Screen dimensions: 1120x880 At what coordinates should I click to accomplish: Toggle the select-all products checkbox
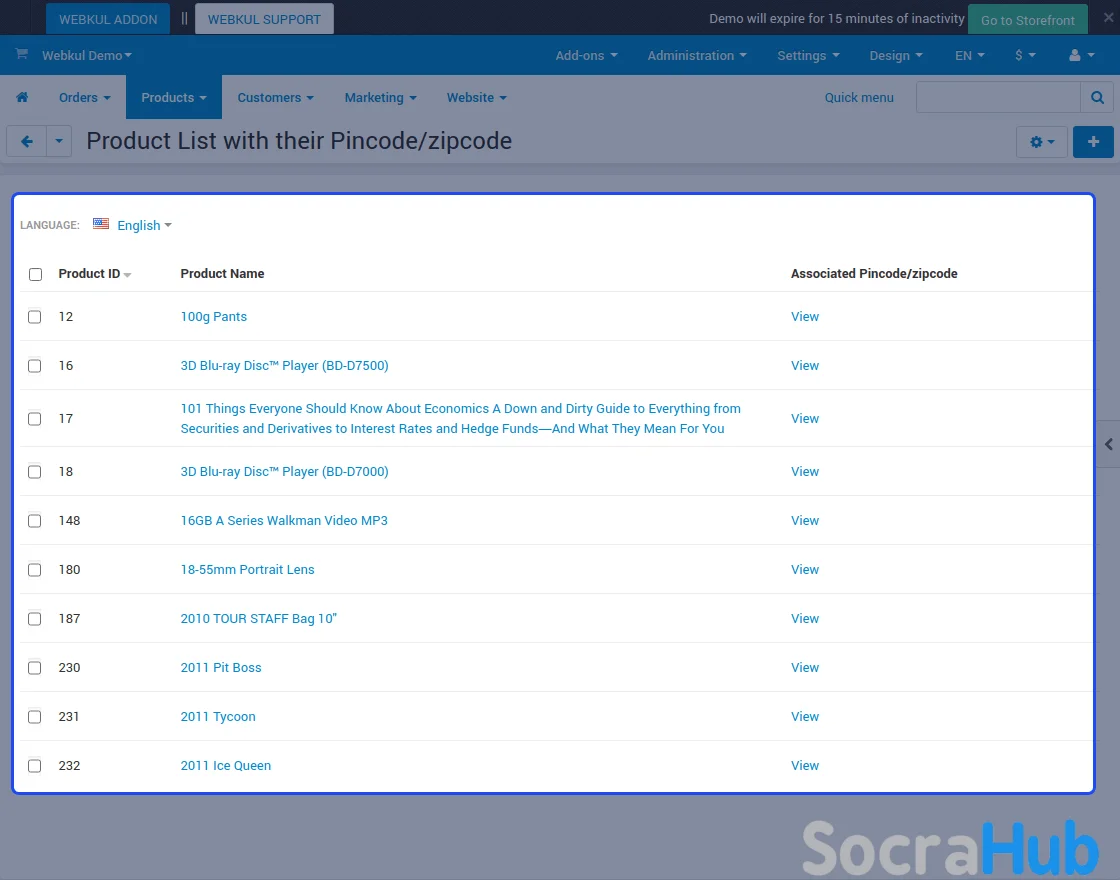tap(35, 274)
